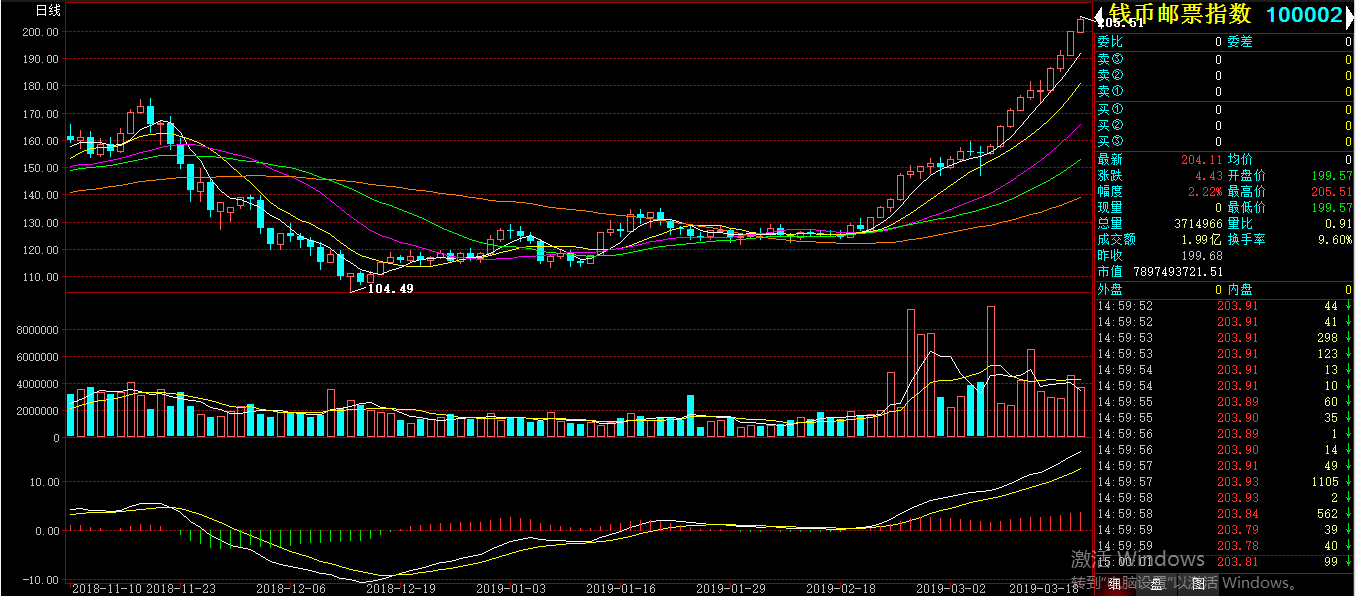1356x596 pixels.
Task: Click the 换手率 value 9.60%
Action: point(1333,240)
